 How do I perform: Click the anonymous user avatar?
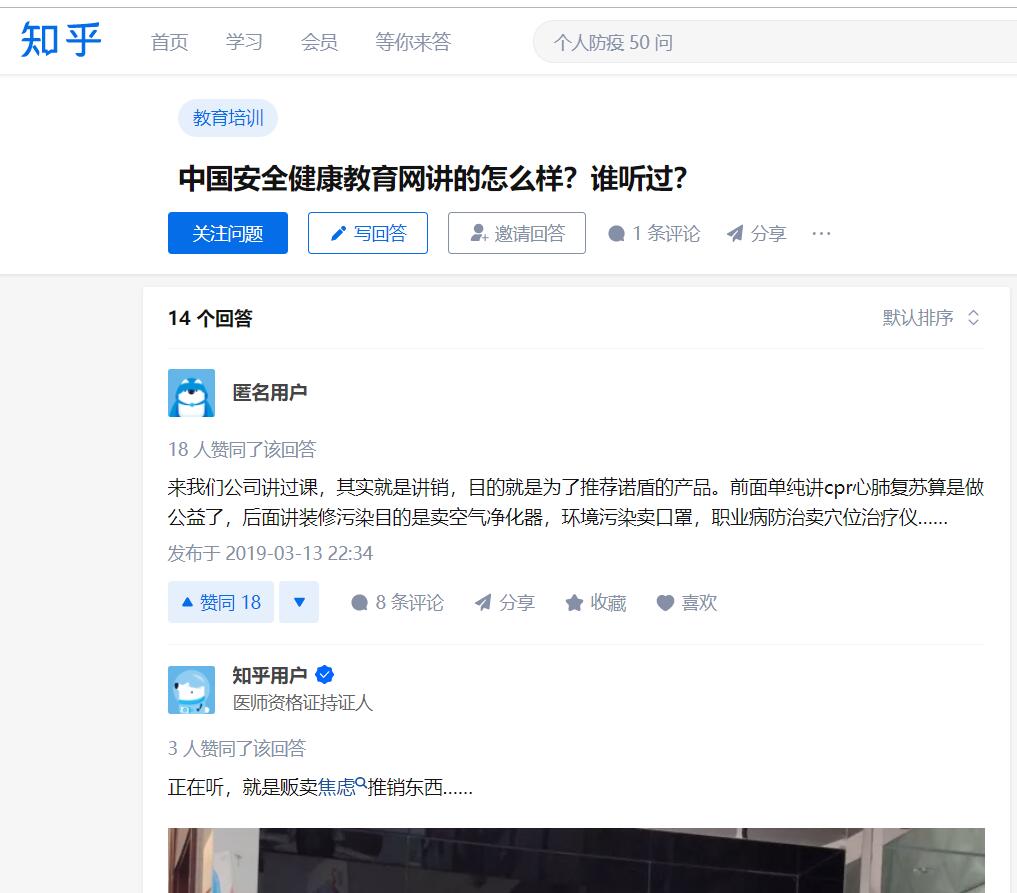(191, 392)
